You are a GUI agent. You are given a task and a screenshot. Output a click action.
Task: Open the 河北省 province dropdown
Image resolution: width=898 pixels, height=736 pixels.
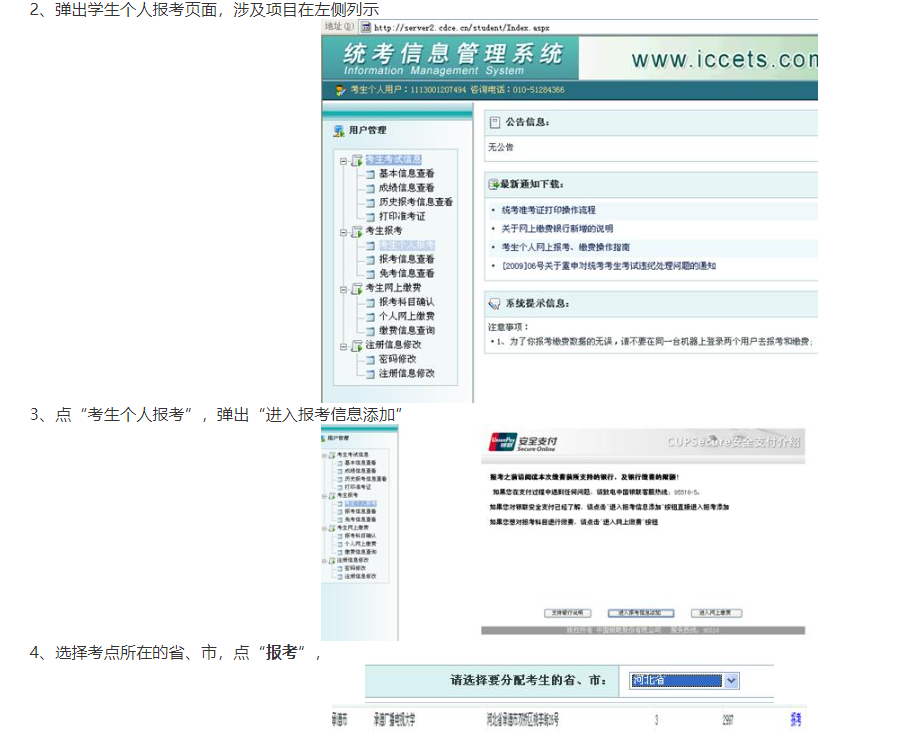[731, 681]
